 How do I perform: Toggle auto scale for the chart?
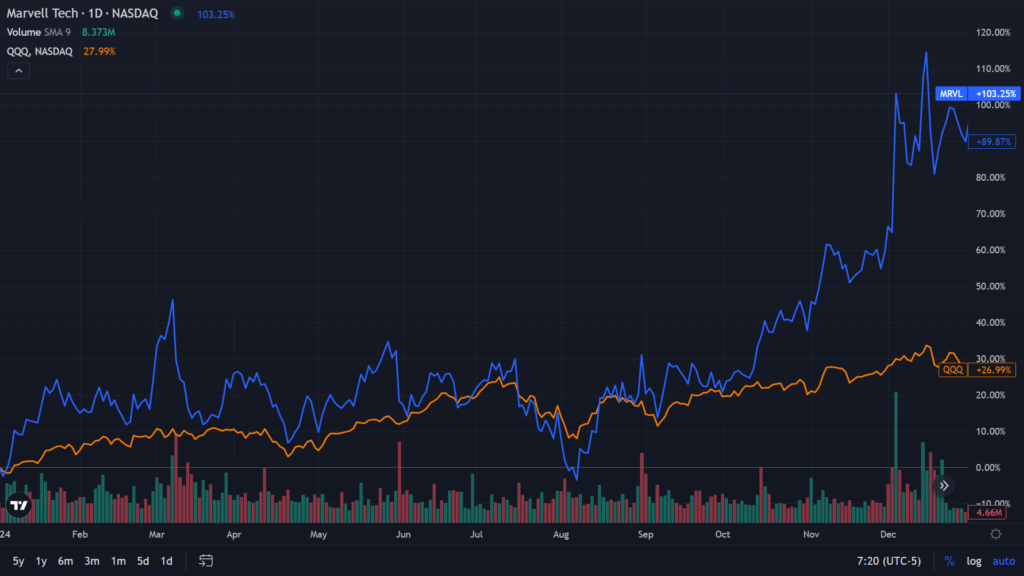(x=1003, y=561)
